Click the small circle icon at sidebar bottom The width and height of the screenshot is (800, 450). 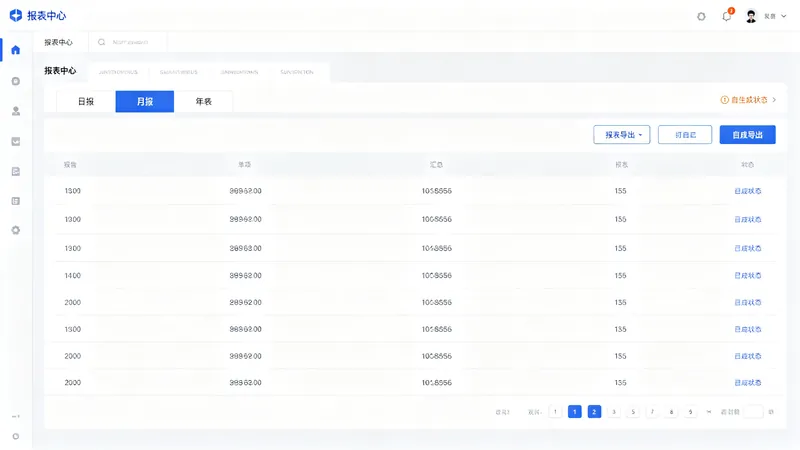(x=16, y=437)
